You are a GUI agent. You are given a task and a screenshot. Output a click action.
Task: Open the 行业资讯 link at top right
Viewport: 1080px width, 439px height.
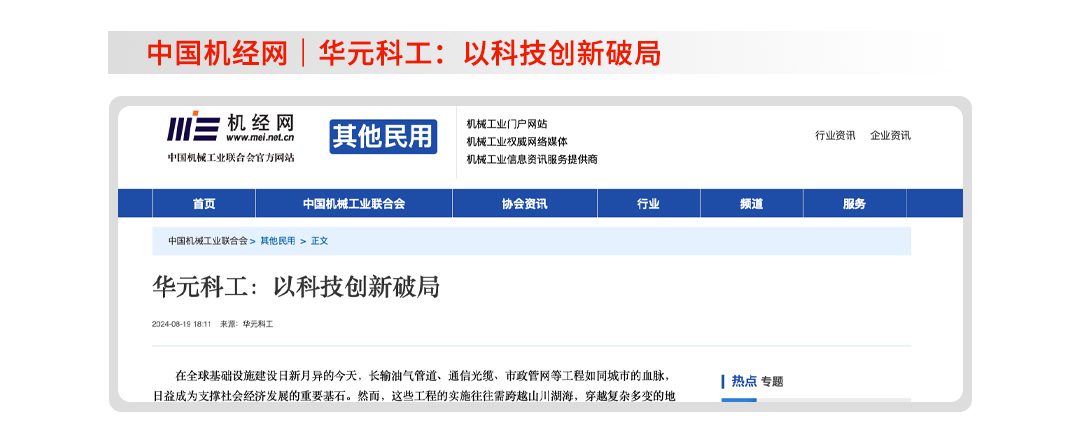[x=835, y=136]
